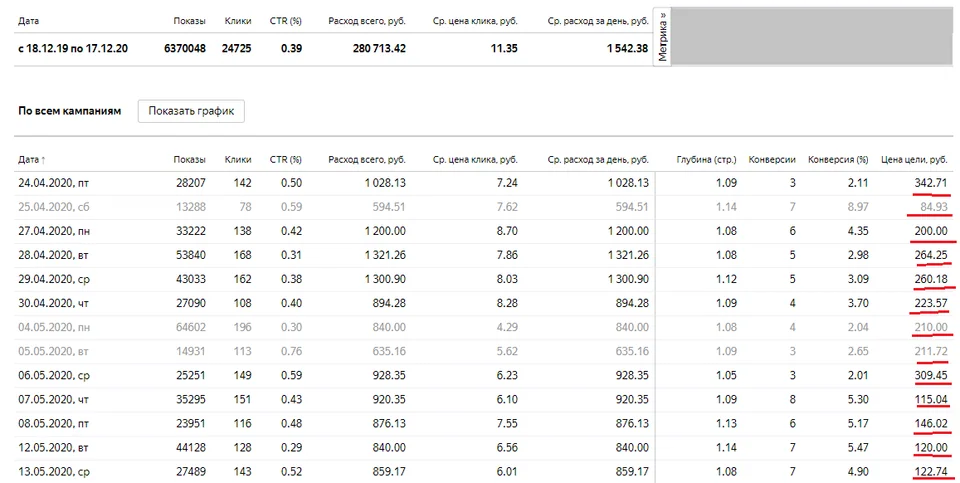Viewport: 960px width, 483px height.
Task: Select row date 05.05.2020, вт
Action: [53, 351]
